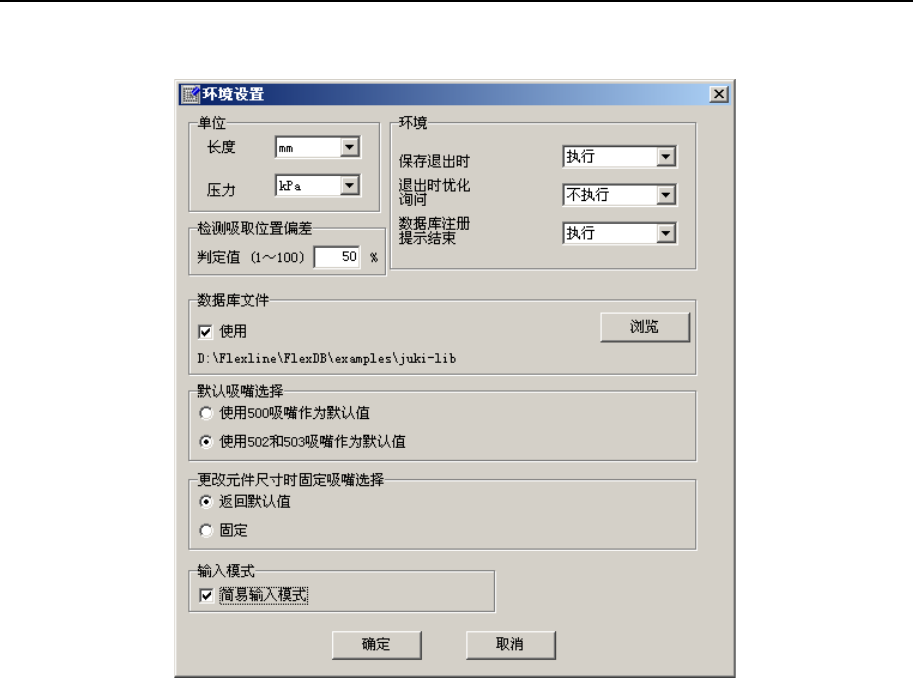The width and height of the screenshot is (913, 678).
Task: Open the 压力 kPa dropdown
Action: coord(349,185)
